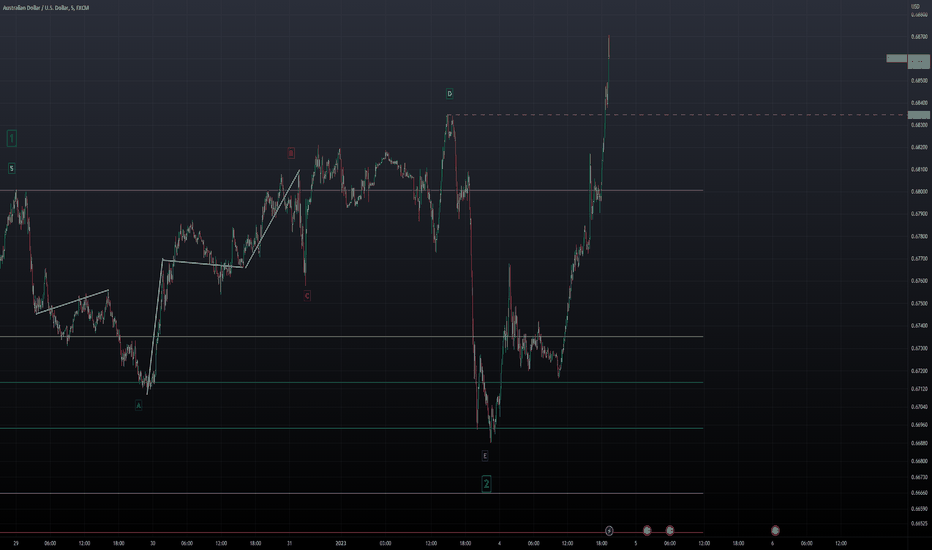Select the red wave label B
932x550 pixels.
(x=291, y=153)
